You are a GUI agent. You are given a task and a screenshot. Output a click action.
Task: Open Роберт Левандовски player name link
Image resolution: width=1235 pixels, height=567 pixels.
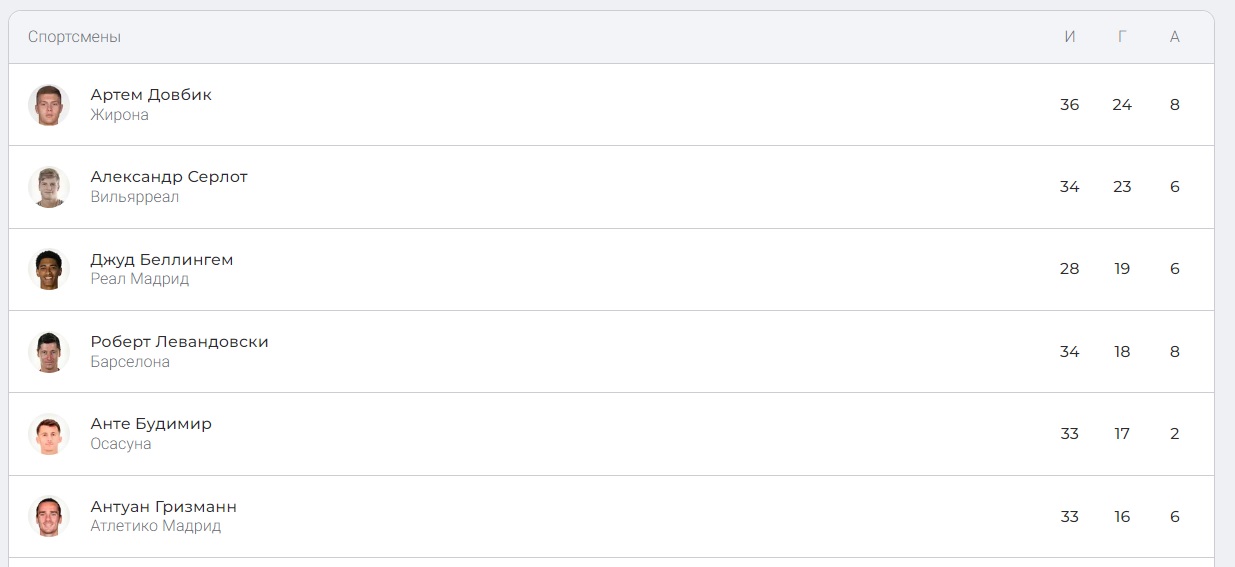click(180, 342)
